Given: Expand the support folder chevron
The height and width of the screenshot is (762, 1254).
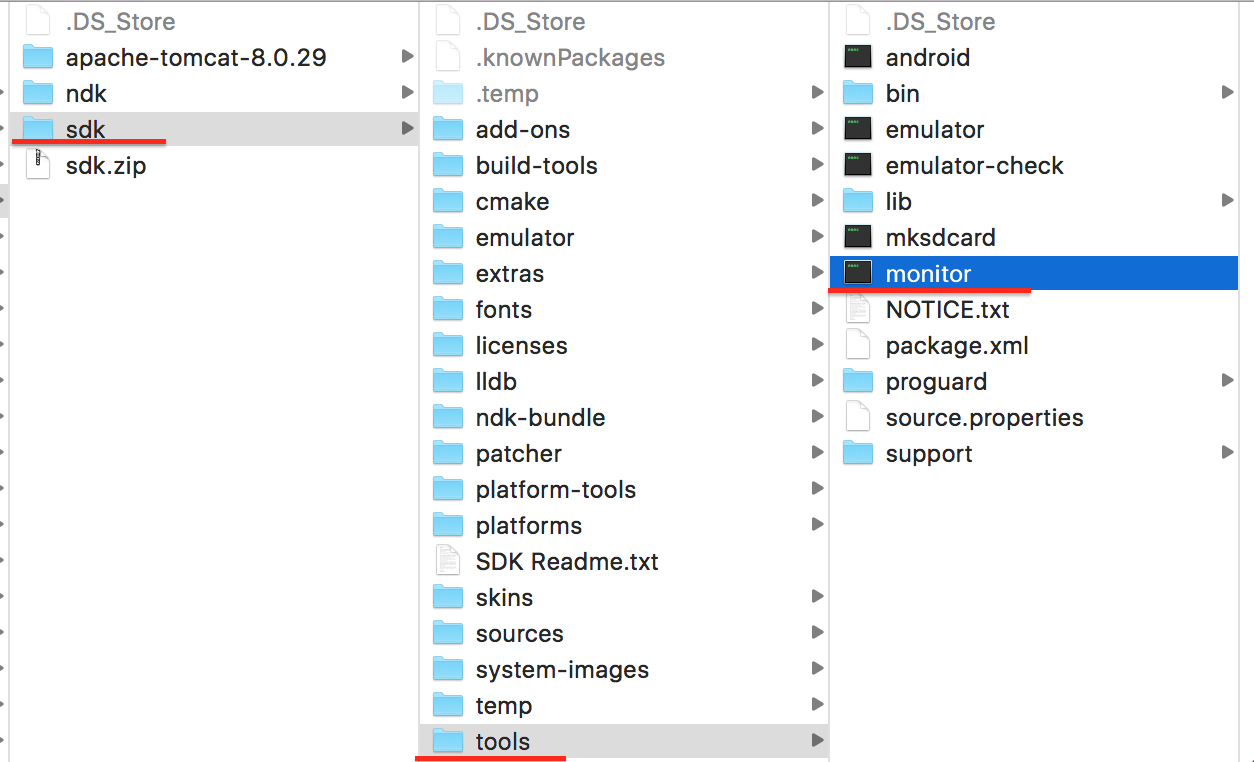Looking at the screenshot, I should tap(1228, 453).
